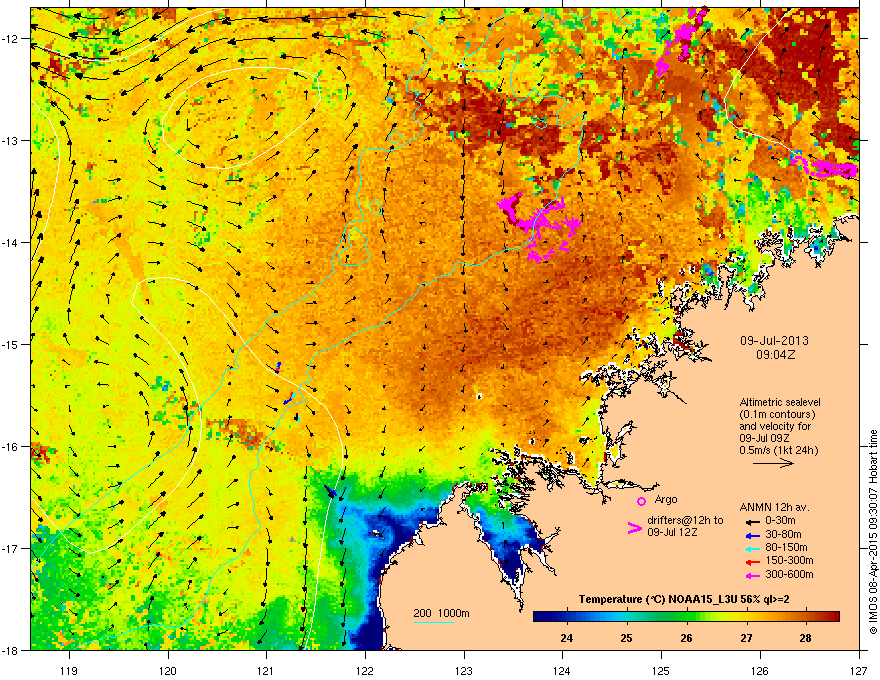
Task: Click the '80-150m' depth label
Action: (x=786, y=547)
